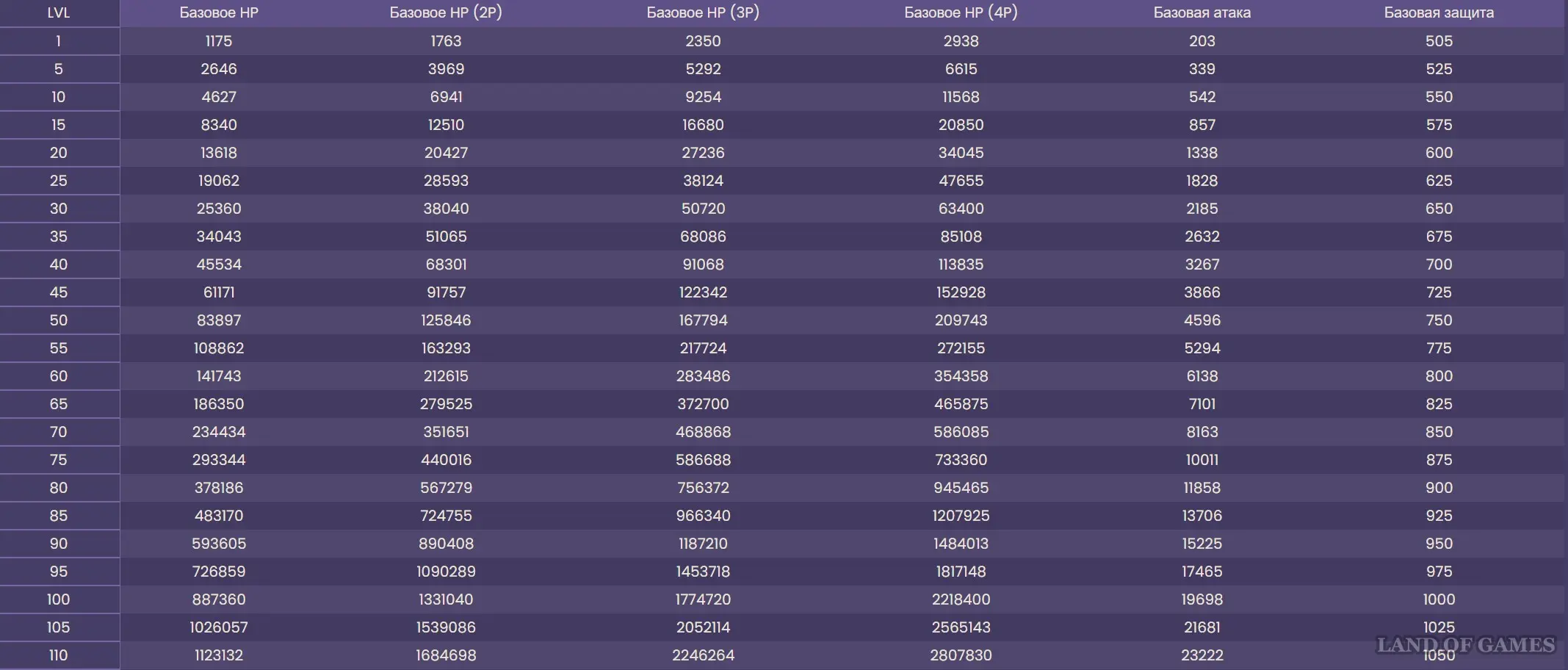The image size is (1568, 670).
Task: Click the LVL column header
Action: (59, 12)
